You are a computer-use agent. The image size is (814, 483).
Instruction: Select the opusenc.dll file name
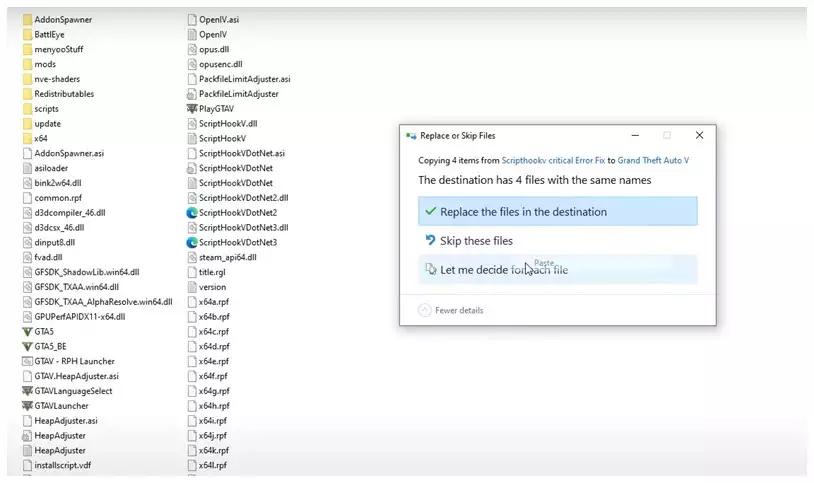point(221,64)
